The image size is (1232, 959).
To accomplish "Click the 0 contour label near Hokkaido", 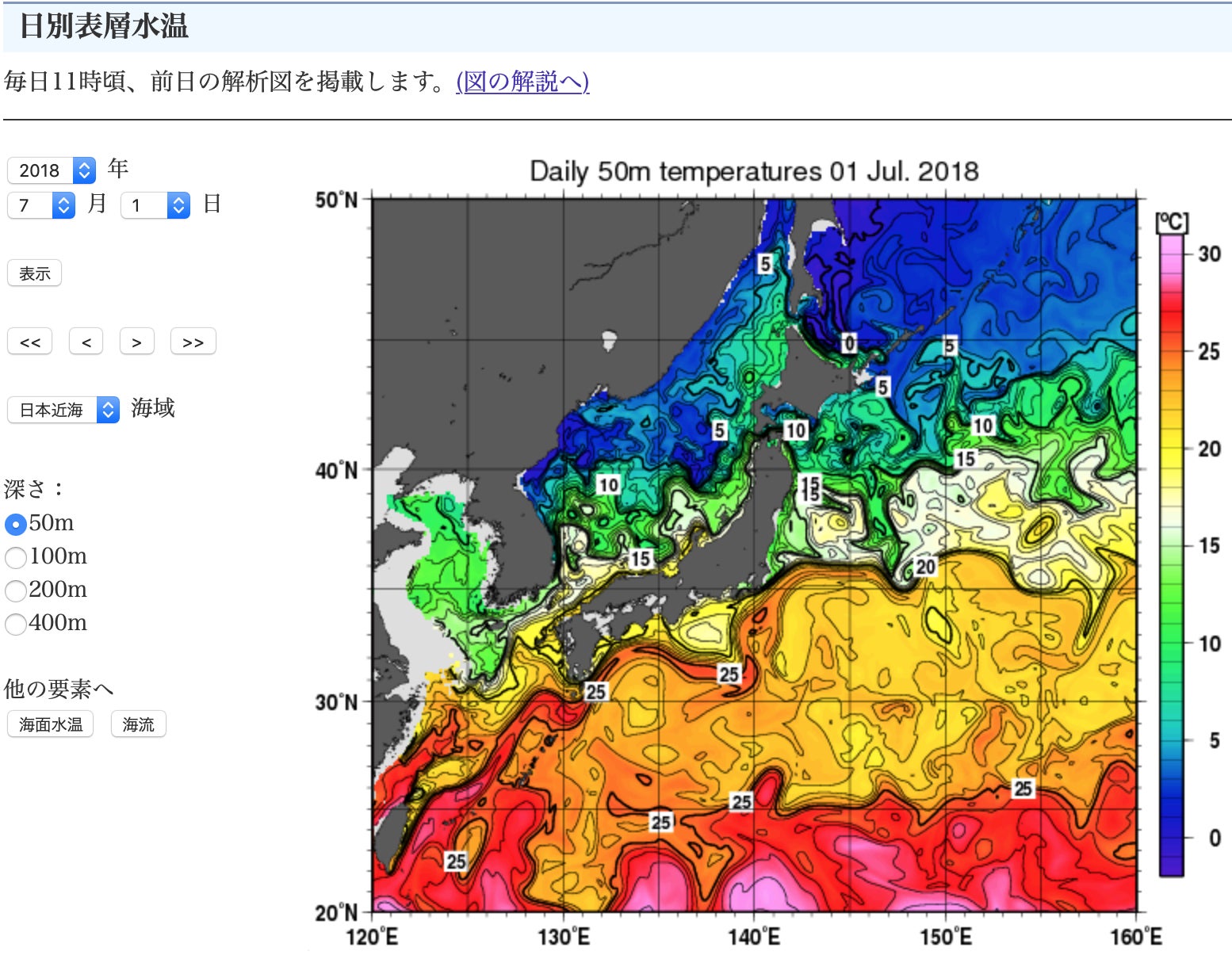I will coord(849,343).
